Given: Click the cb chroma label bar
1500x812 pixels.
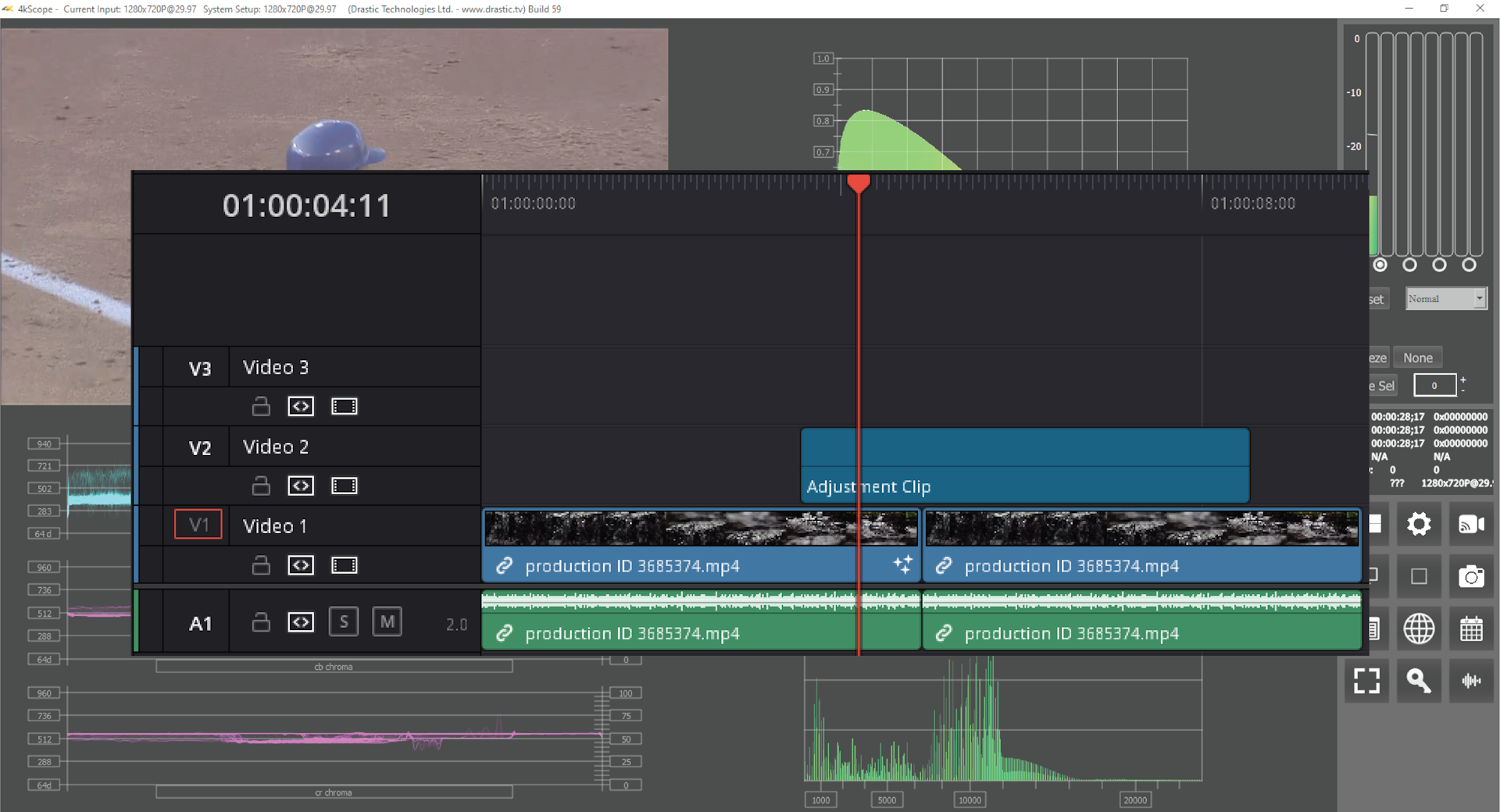Looking at the screenshot, I should 334,667.
